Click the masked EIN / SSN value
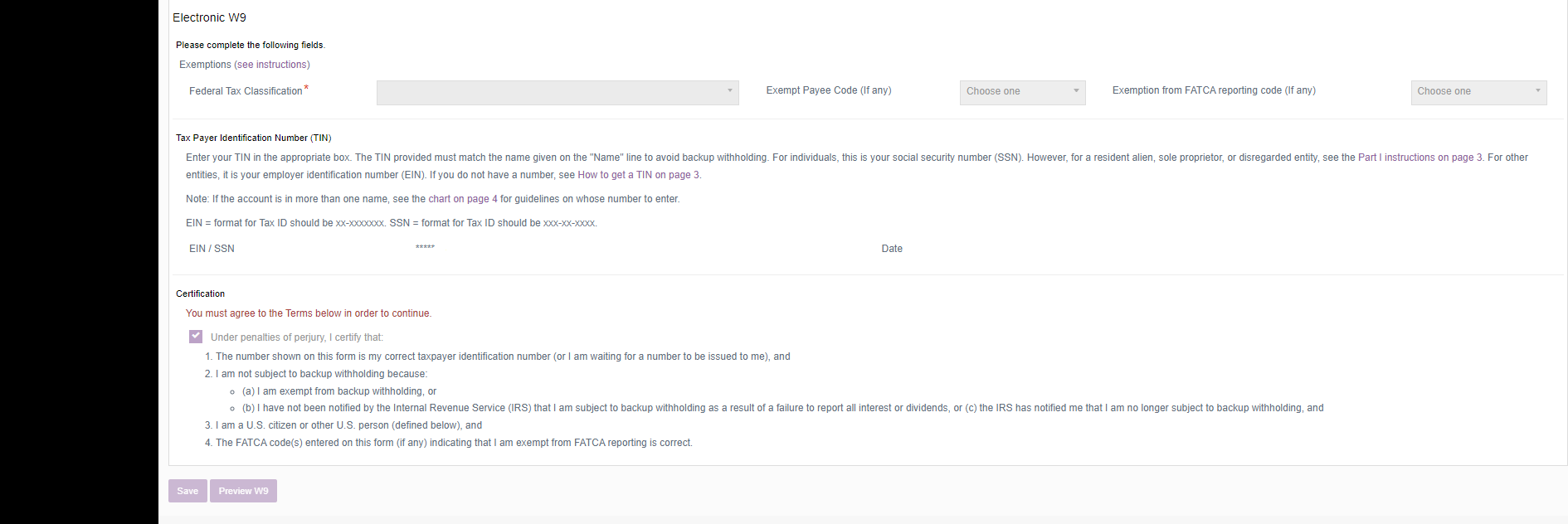The height and width of the screenshot is (524, 1568). pyautogui.click(x=425, y=248)
